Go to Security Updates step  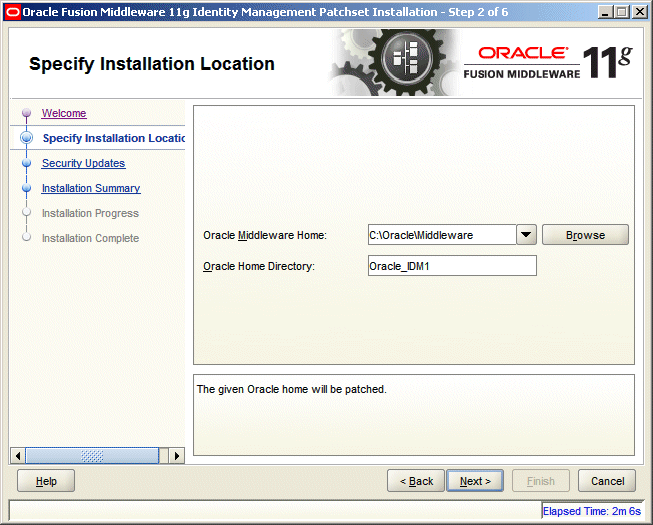[x=83, y=163]
